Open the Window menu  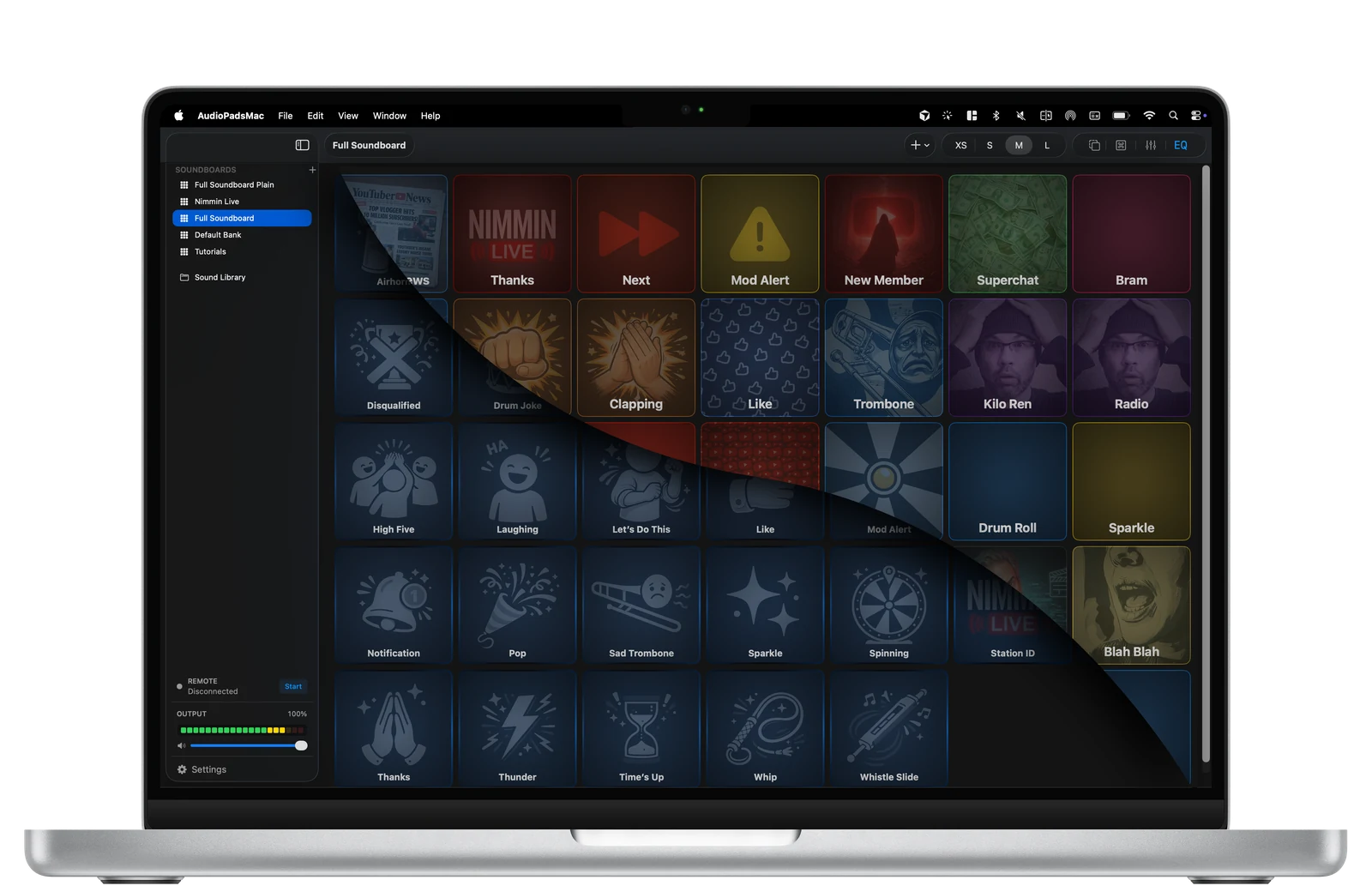point(389,116)
